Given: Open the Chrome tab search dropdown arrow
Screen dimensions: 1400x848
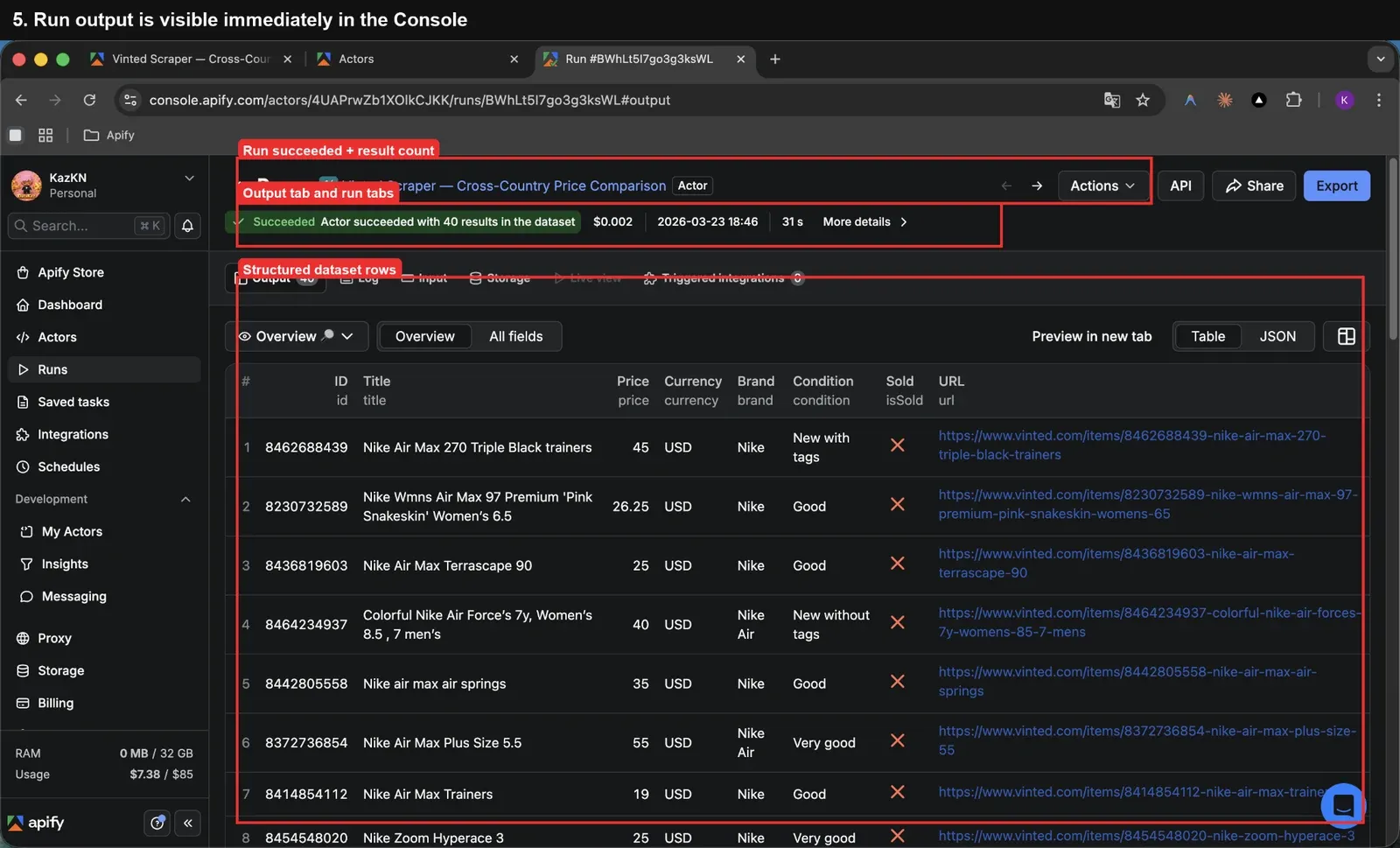Looking at the screenshot, I should [x=1380, y=59].
